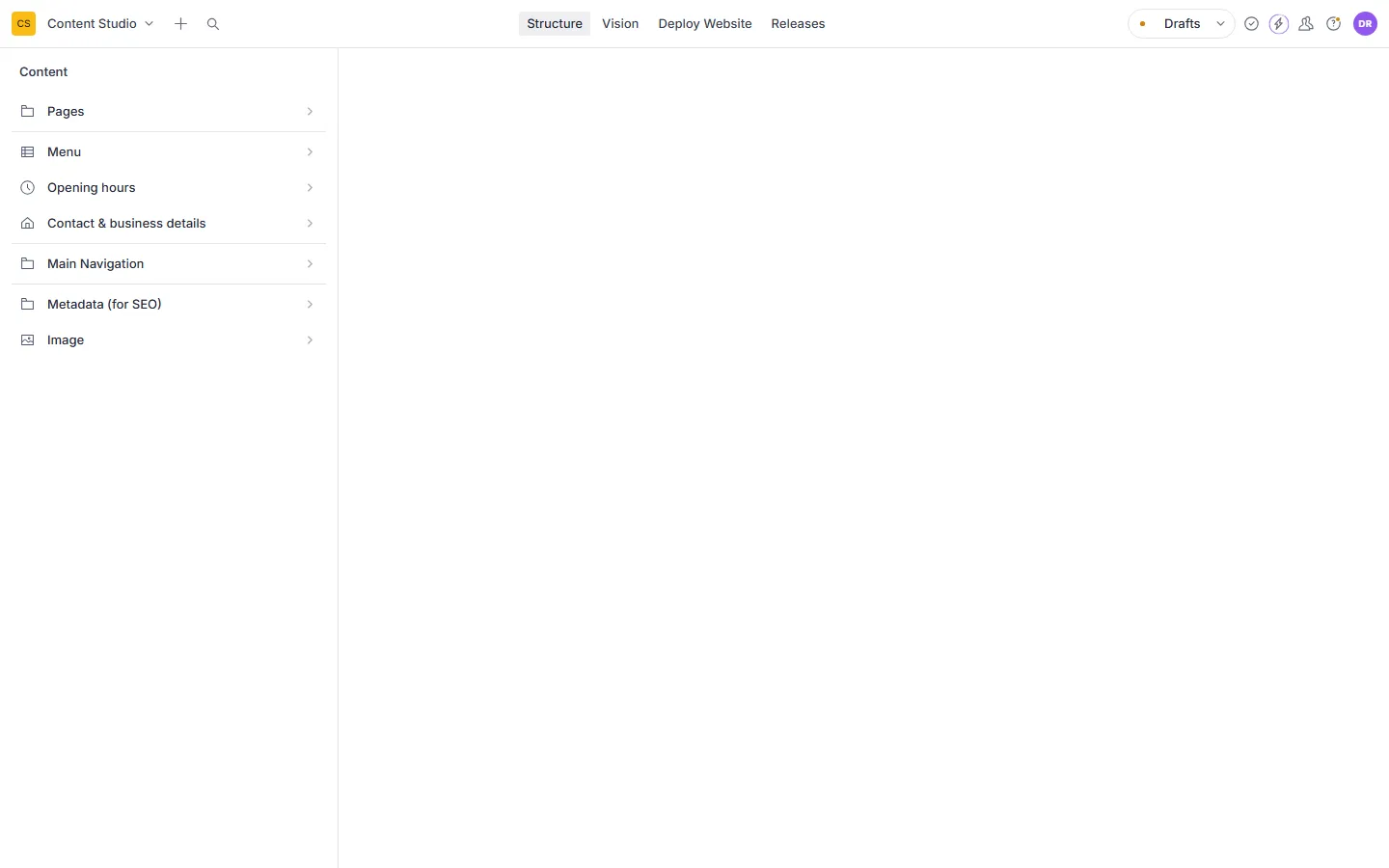Click the lightning bolt icon
Screen dimensions: 1389x868
point(1279,23)
